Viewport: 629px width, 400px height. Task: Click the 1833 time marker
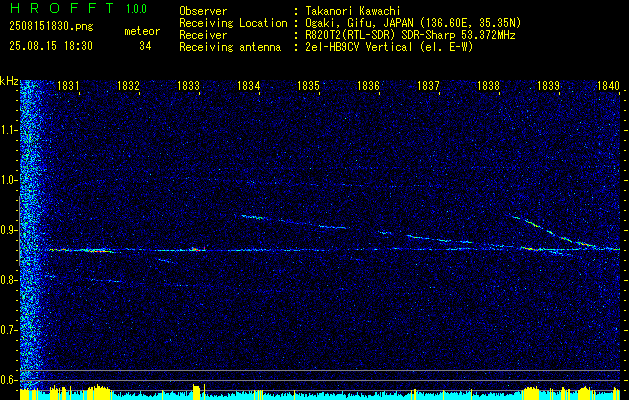pyautogui.click(x=188, y=85)
